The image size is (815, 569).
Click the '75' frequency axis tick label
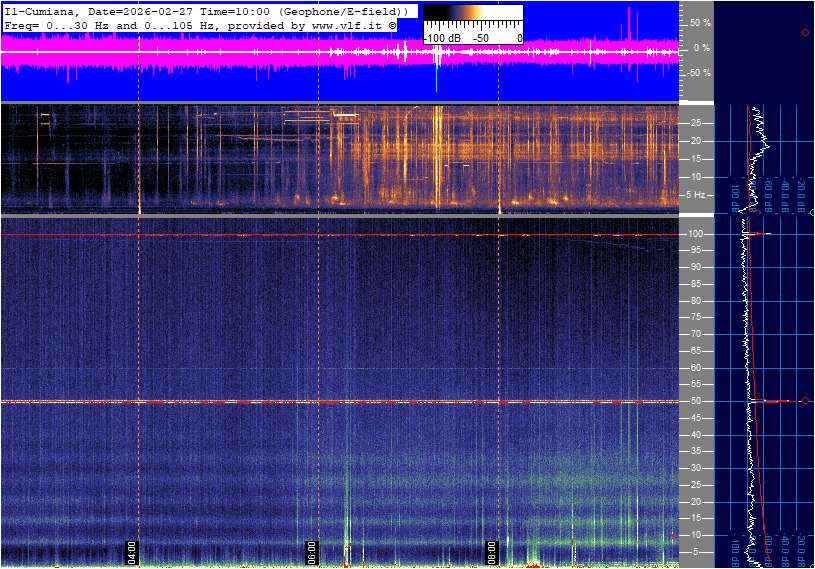coord(695,317)
